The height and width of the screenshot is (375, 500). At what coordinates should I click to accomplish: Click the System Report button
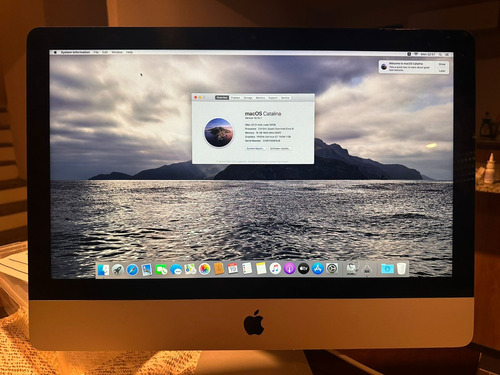pos(255,148)
